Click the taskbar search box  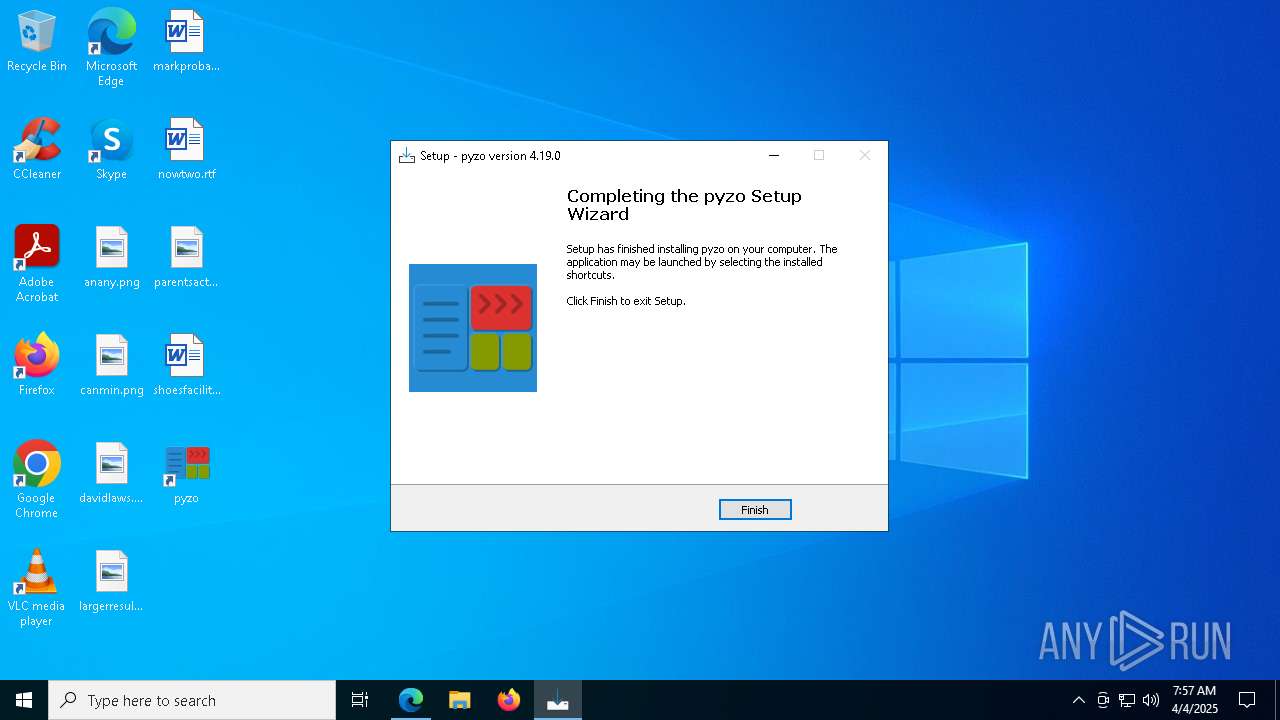[x=192, y=700]
